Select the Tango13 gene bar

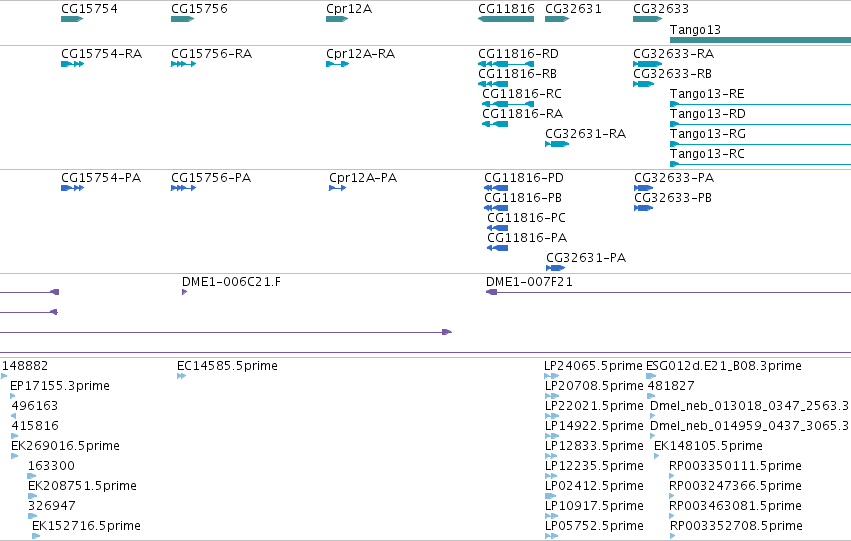pos(760,40)
